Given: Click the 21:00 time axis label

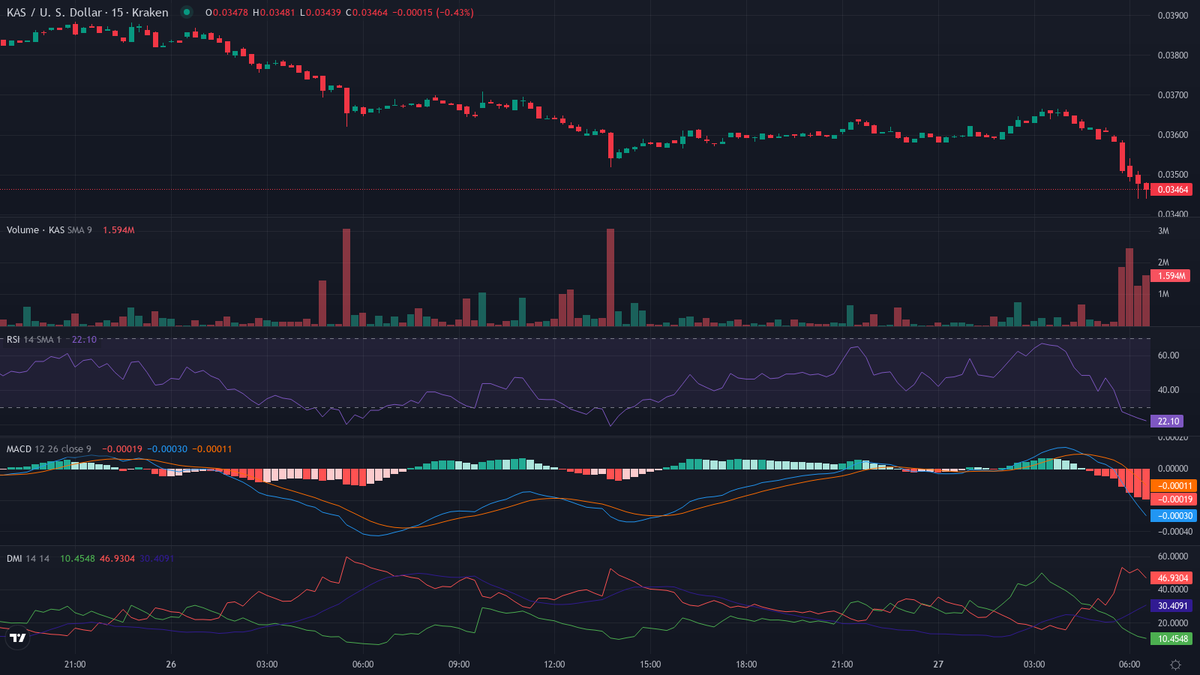Looking at the screenshot, I should coord(75,664).
